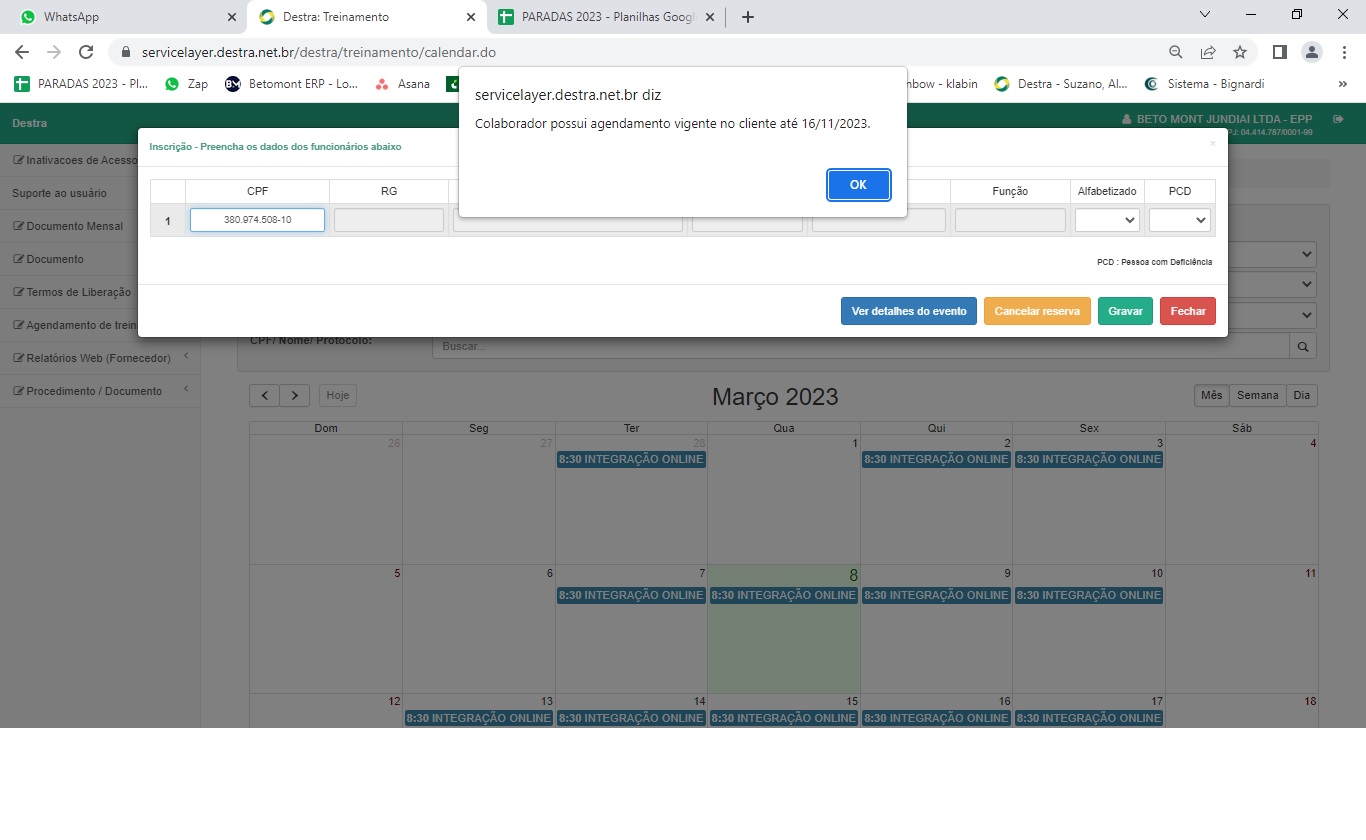Open the browser profile avatar icon
1366x840 pixels.
coord(1311,52)
